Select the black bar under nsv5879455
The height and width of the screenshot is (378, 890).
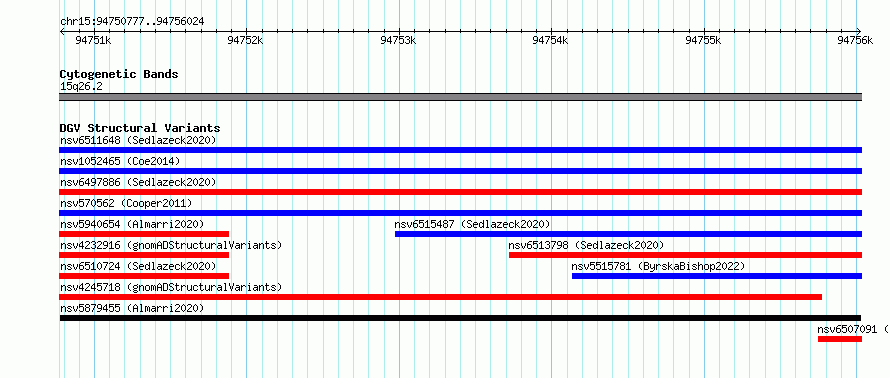pyautogui.click(x=460, y=318)
